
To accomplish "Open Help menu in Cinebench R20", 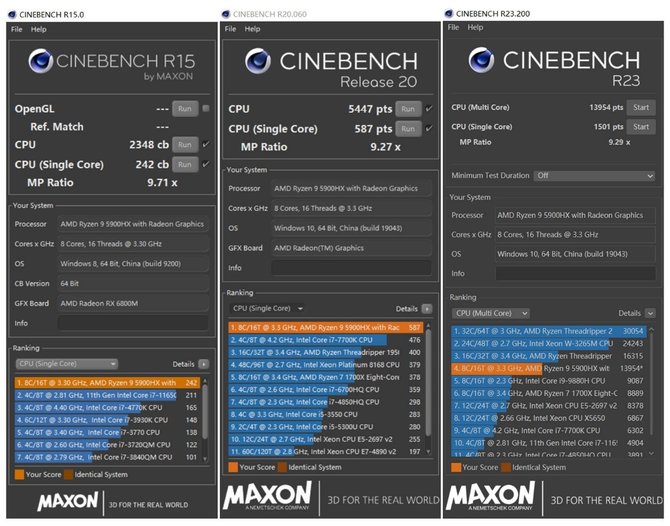I will [x=252, y=29].
